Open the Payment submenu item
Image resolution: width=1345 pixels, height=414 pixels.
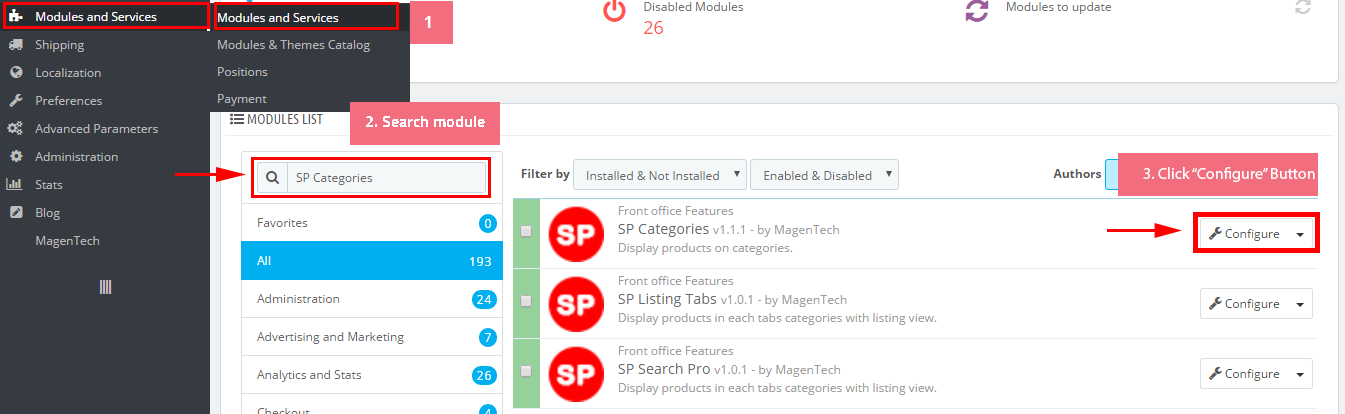242,99
